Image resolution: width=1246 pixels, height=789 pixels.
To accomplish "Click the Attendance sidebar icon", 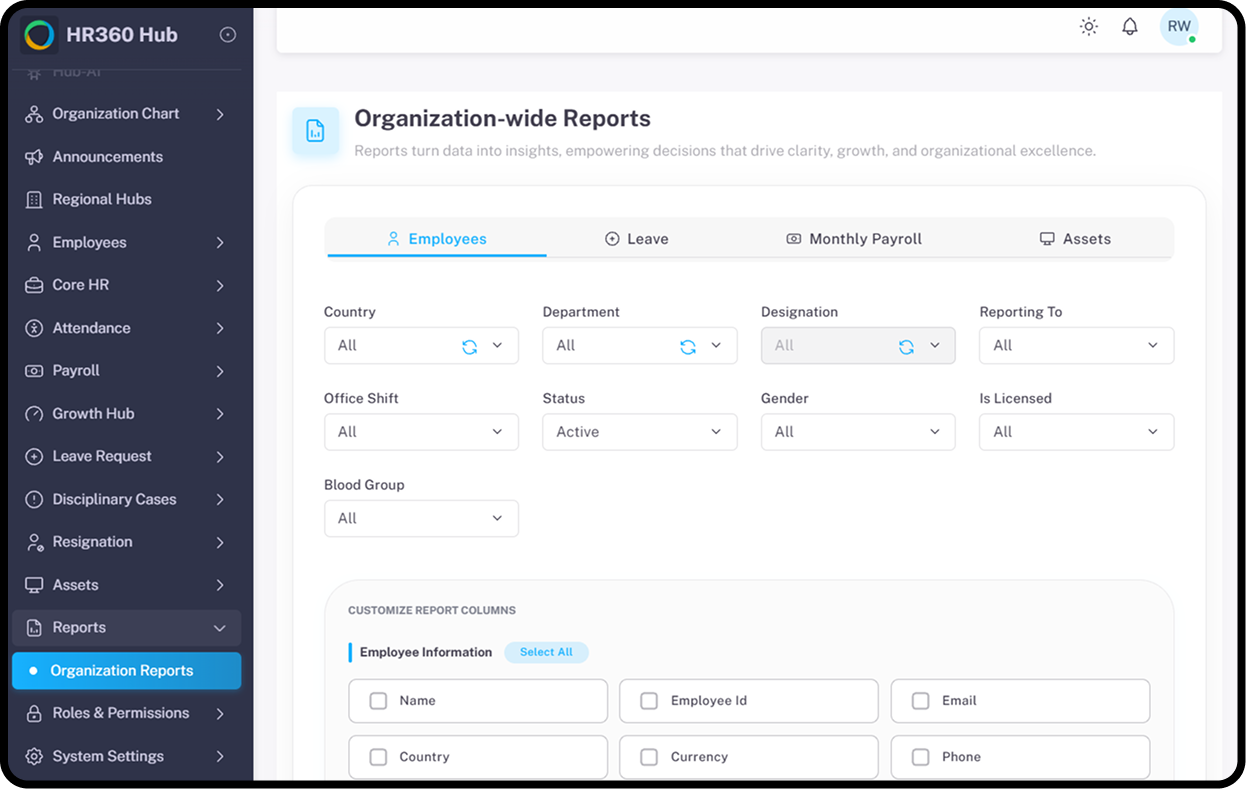I will pyautogui.click(x=34, y=328).
